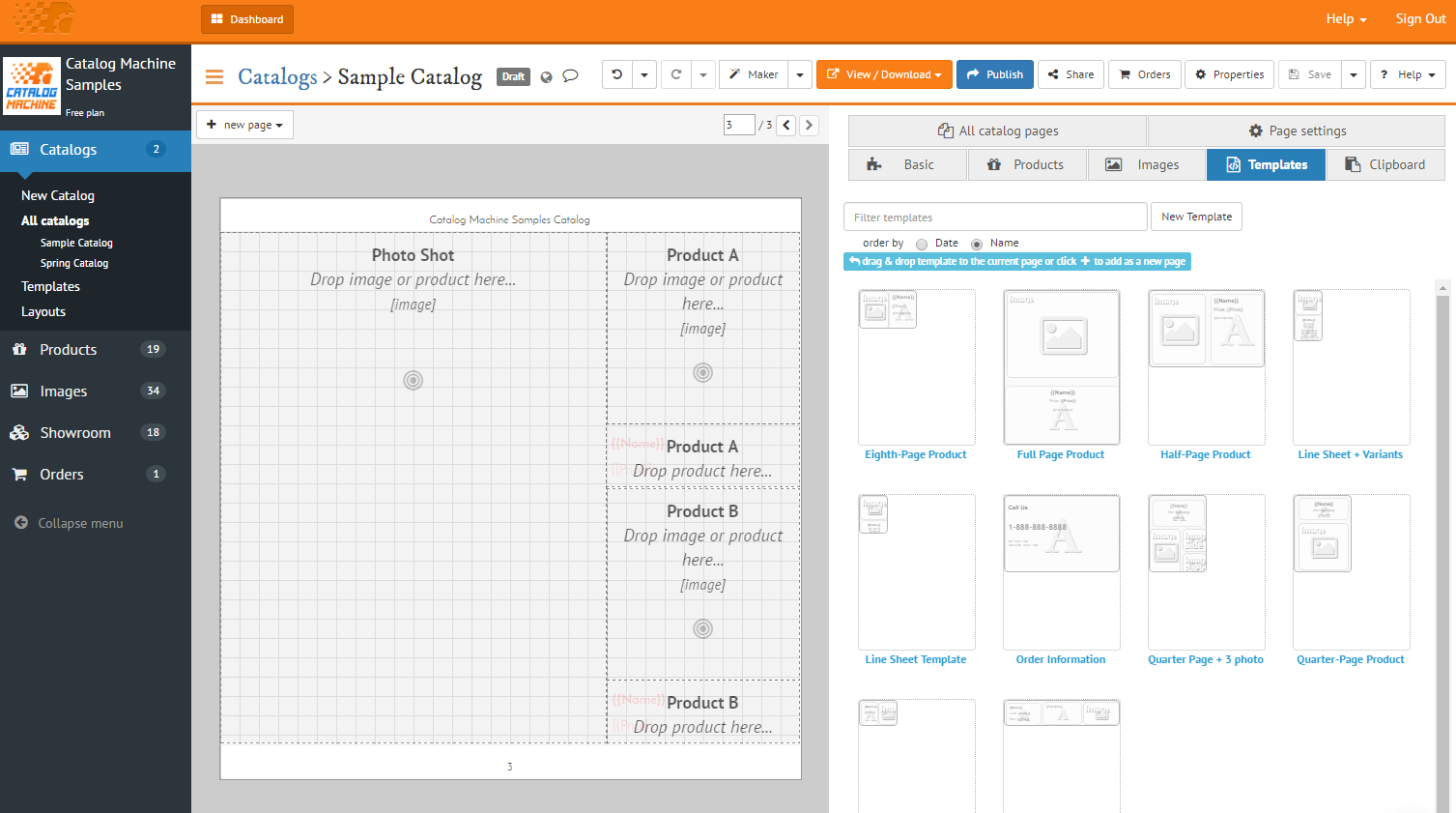The width and height of the screenshot is (1456, 813).
Task: Select the Eighth-Page Product template thumbnail
Action: click(x=916, y=367)
